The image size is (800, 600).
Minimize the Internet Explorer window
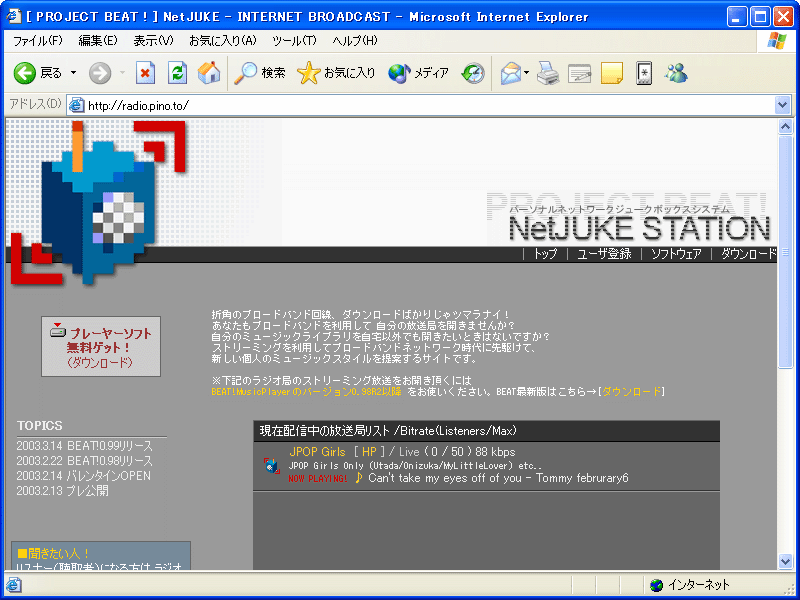[737, 17]
